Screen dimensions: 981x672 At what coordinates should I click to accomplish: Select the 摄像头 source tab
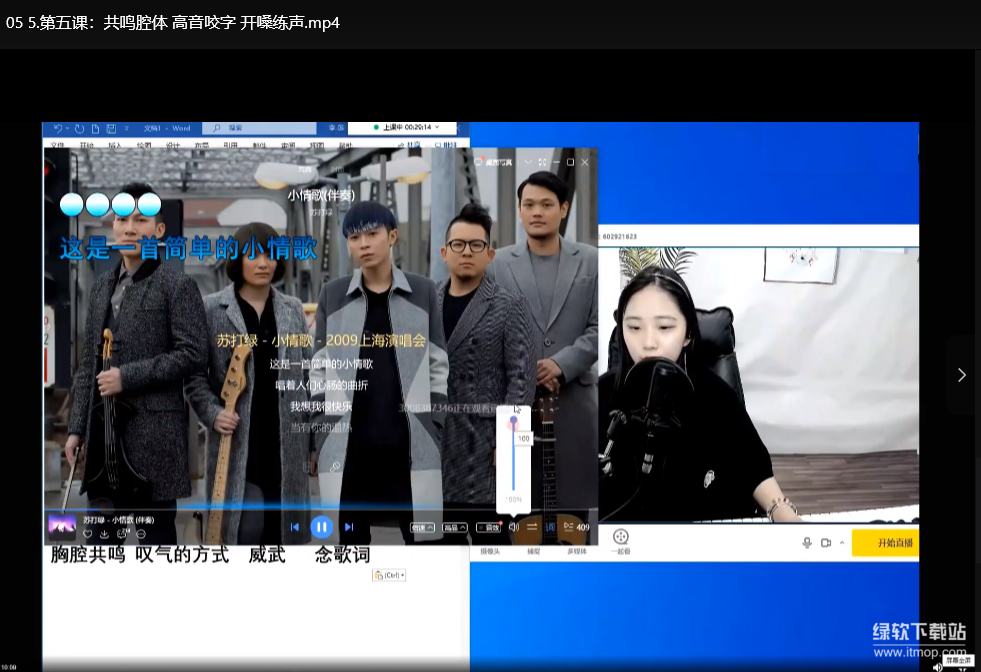coord(490,551)
